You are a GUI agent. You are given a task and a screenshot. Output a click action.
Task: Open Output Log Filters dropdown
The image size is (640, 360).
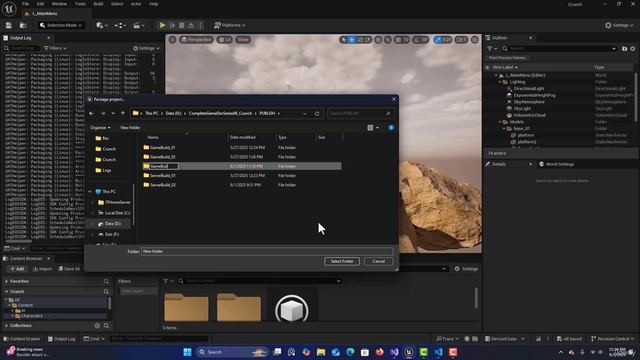click(x=55, y=48)
